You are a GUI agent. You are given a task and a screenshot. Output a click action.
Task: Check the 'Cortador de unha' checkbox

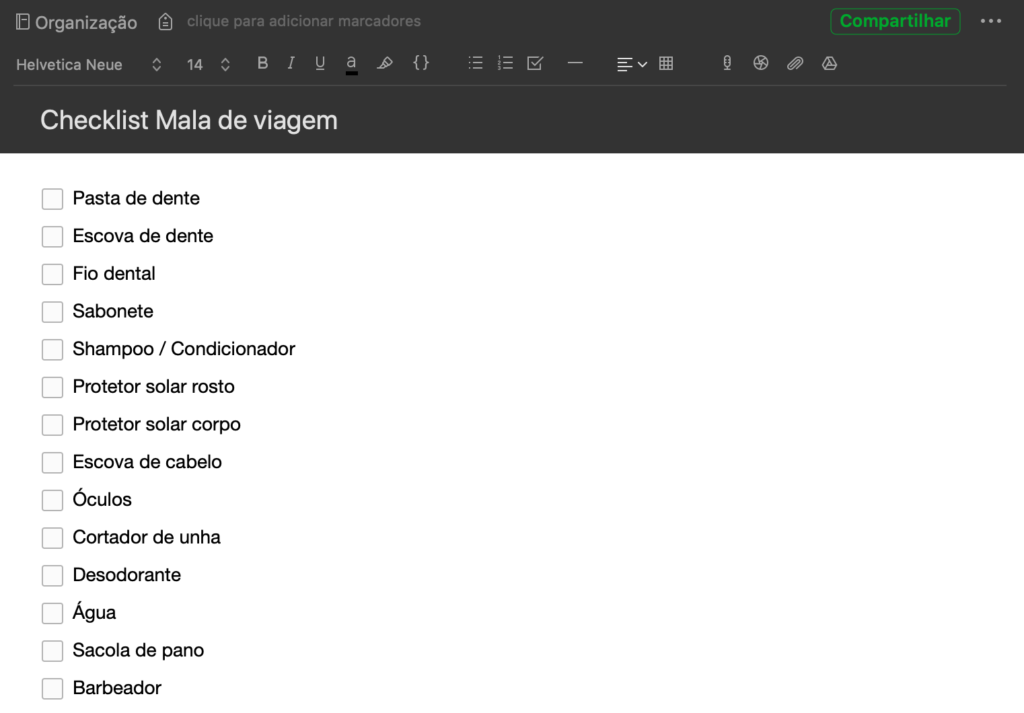[52, 538]
